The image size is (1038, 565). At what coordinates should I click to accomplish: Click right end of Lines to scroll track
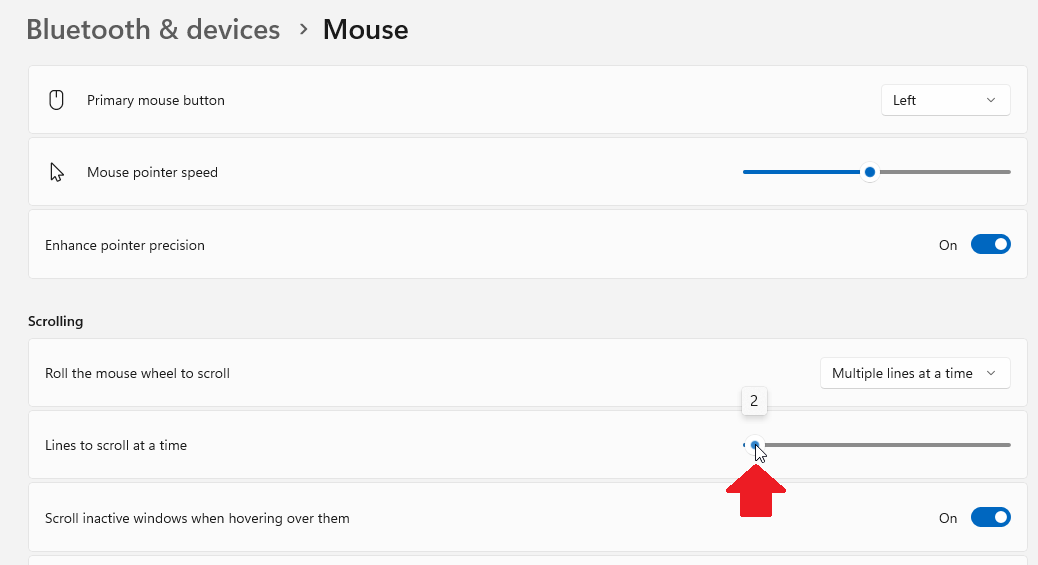click(1008, 445)
